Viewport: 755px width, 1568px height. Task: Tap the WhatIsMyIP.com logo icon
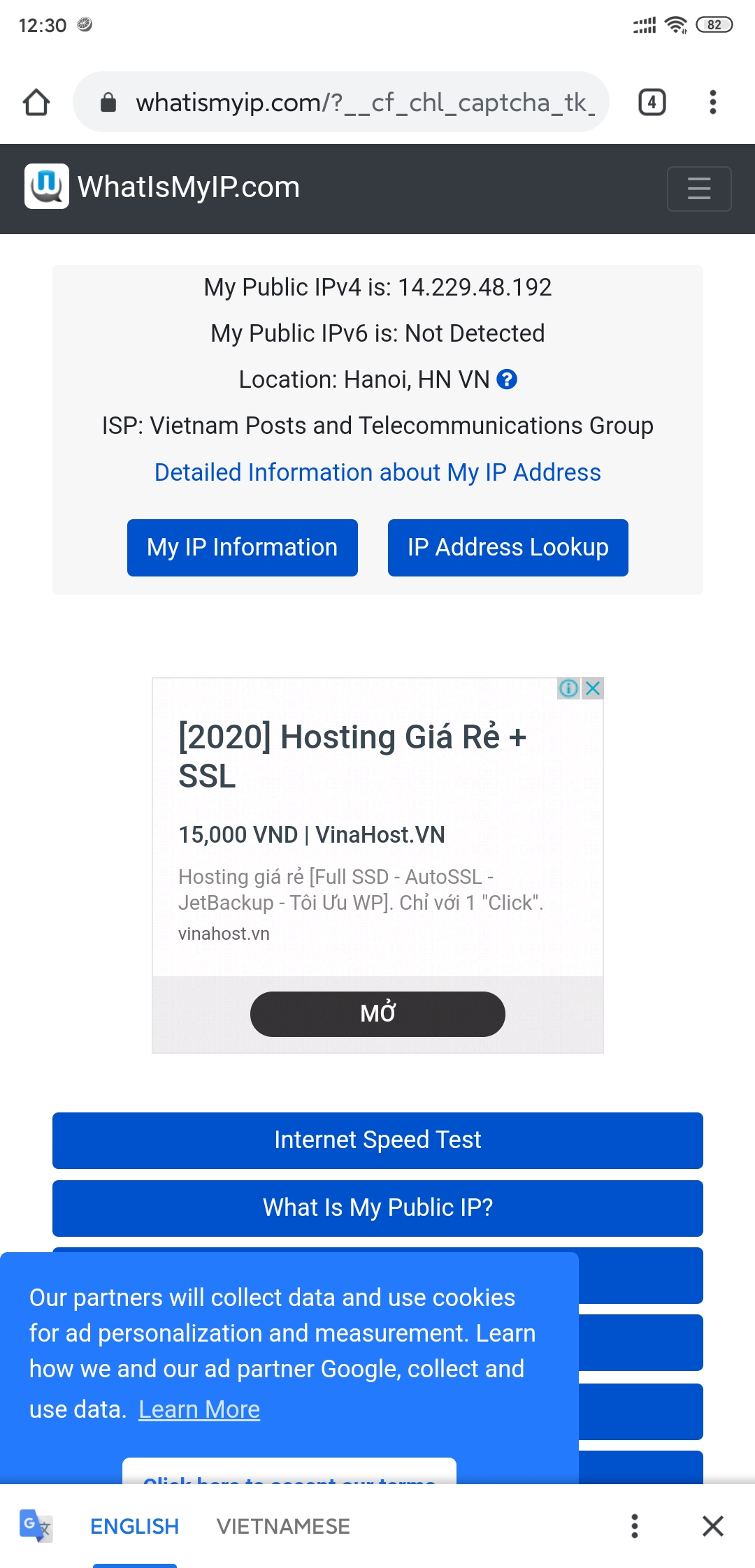point(47,187)
